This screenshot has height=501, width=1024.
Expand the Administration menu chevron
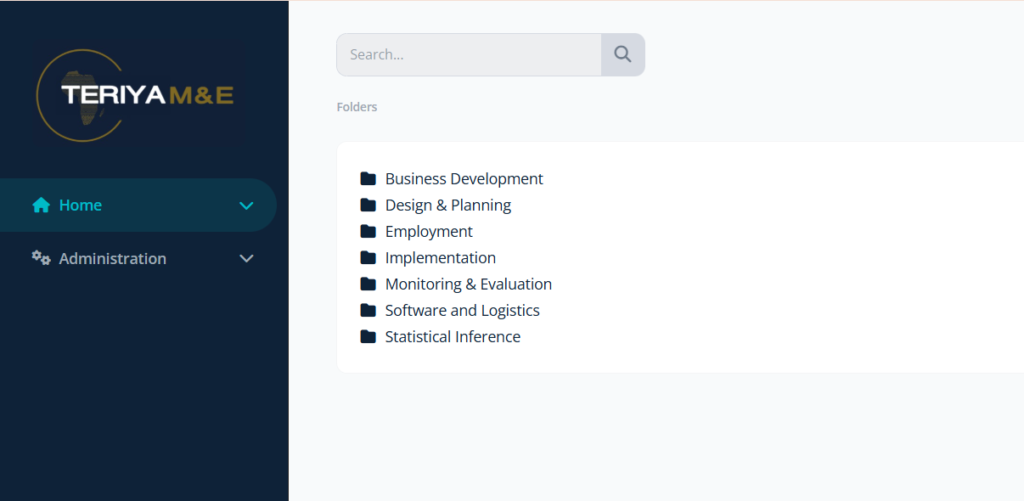[x=246, y=258]
